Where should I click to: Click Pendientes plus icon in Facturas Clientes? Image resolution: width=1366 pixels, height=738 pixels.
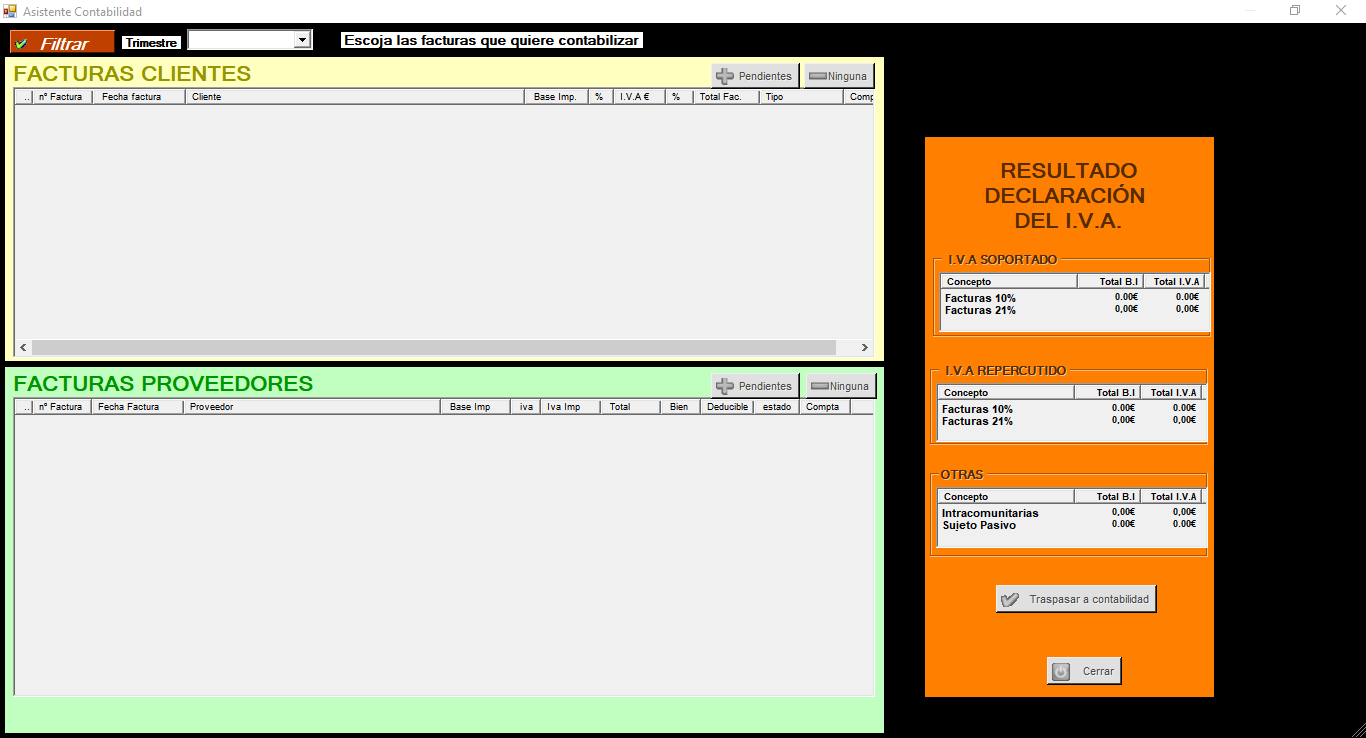(725, 76)
